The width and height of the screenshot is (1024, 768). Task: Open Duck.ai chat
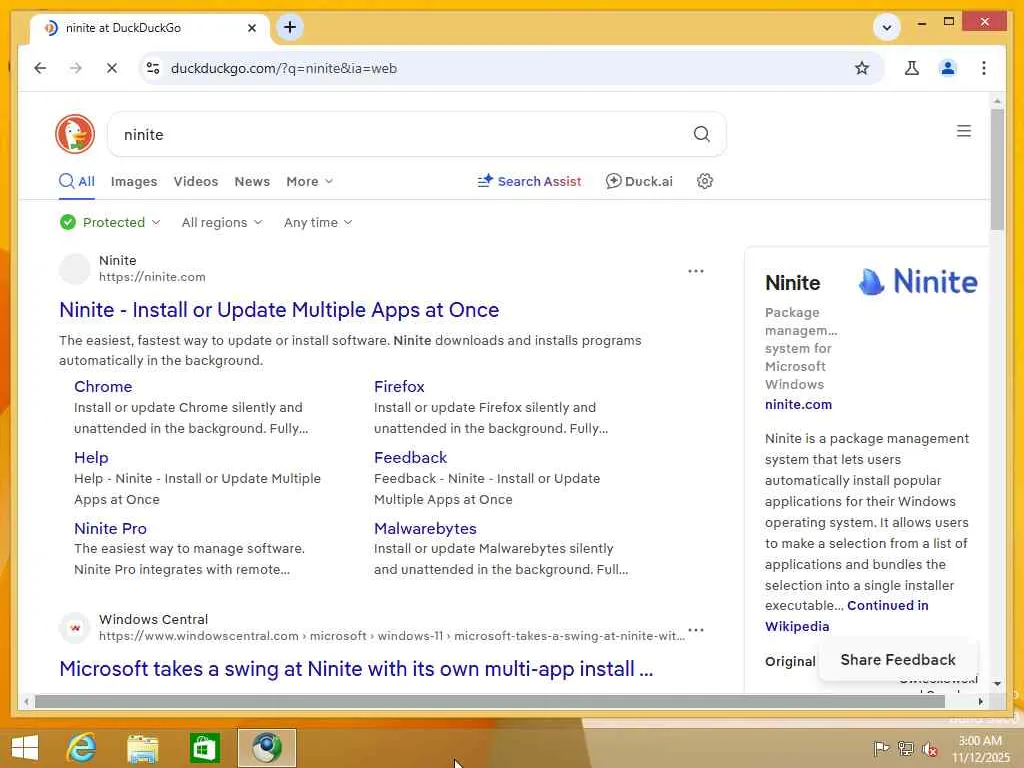coord(639,182)
